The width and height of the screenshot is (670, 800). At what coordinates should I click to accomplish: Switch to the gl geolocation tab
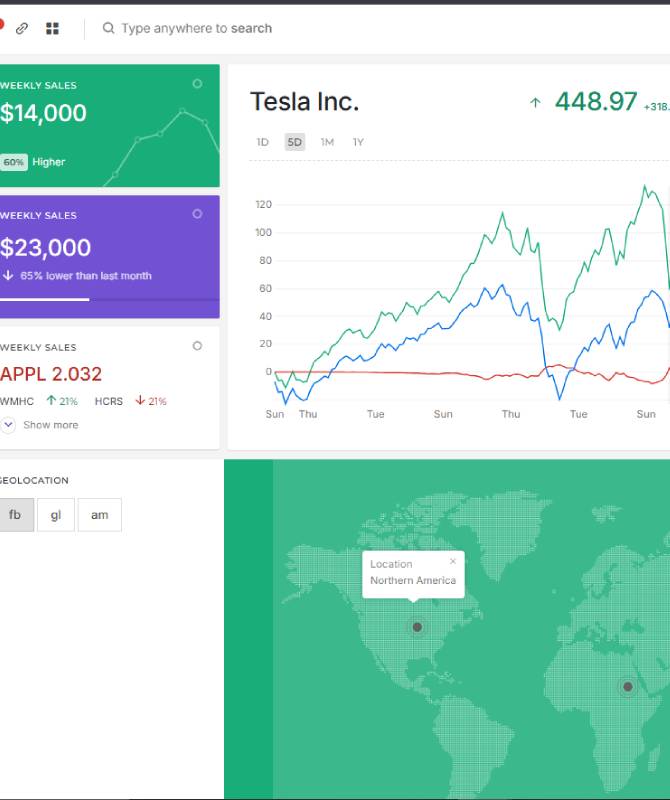(56, 514)
